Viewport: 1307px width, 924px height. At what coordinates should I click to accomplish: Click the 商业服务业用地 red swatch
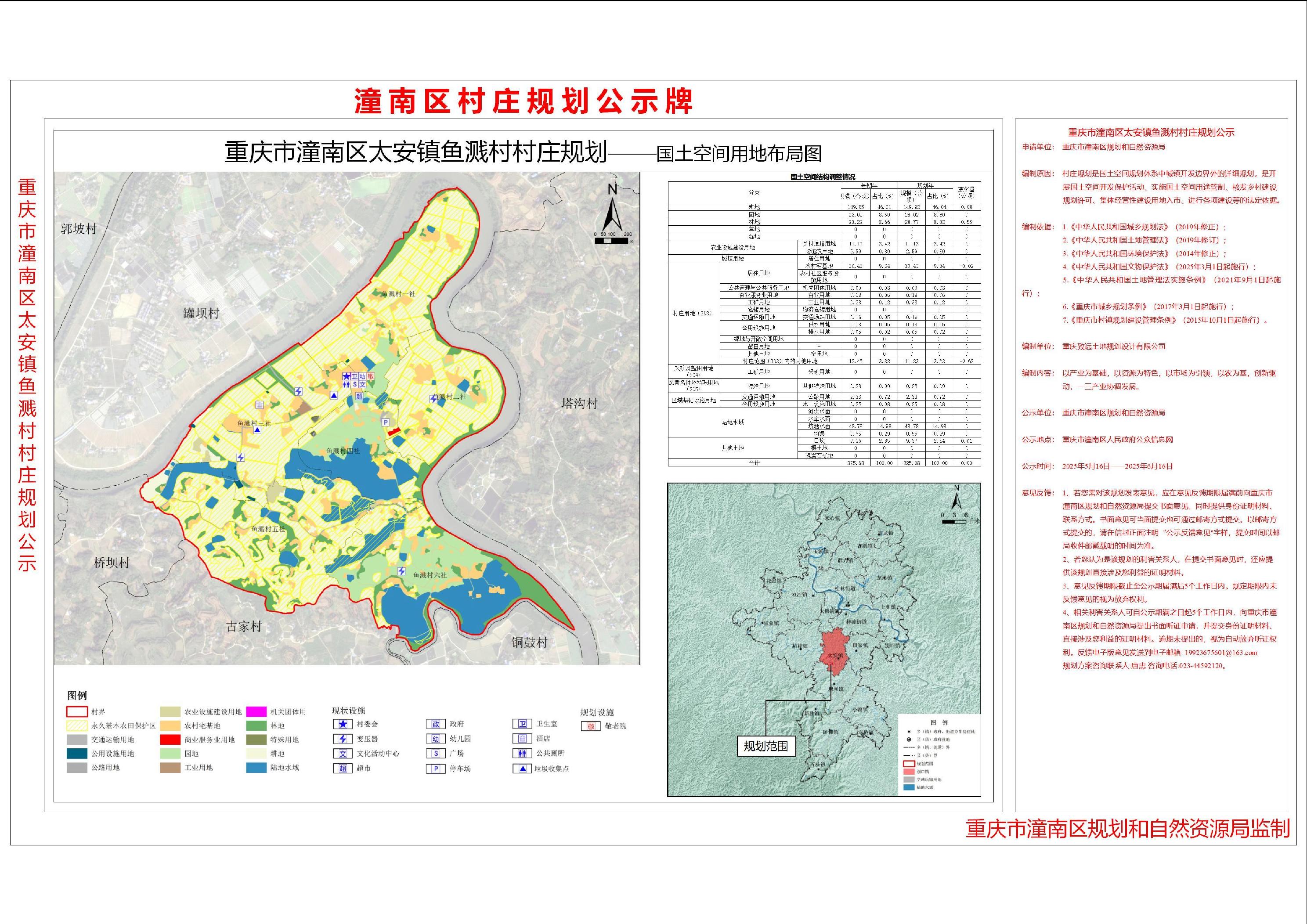(x=170, y=740)
